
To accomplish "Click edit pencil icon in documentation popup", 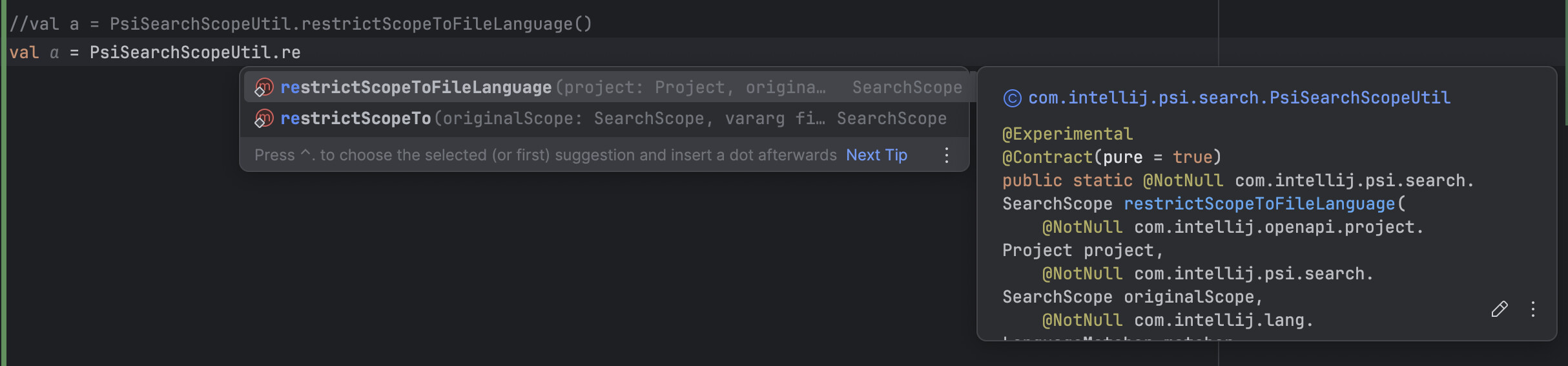I will click(1500, 309).
